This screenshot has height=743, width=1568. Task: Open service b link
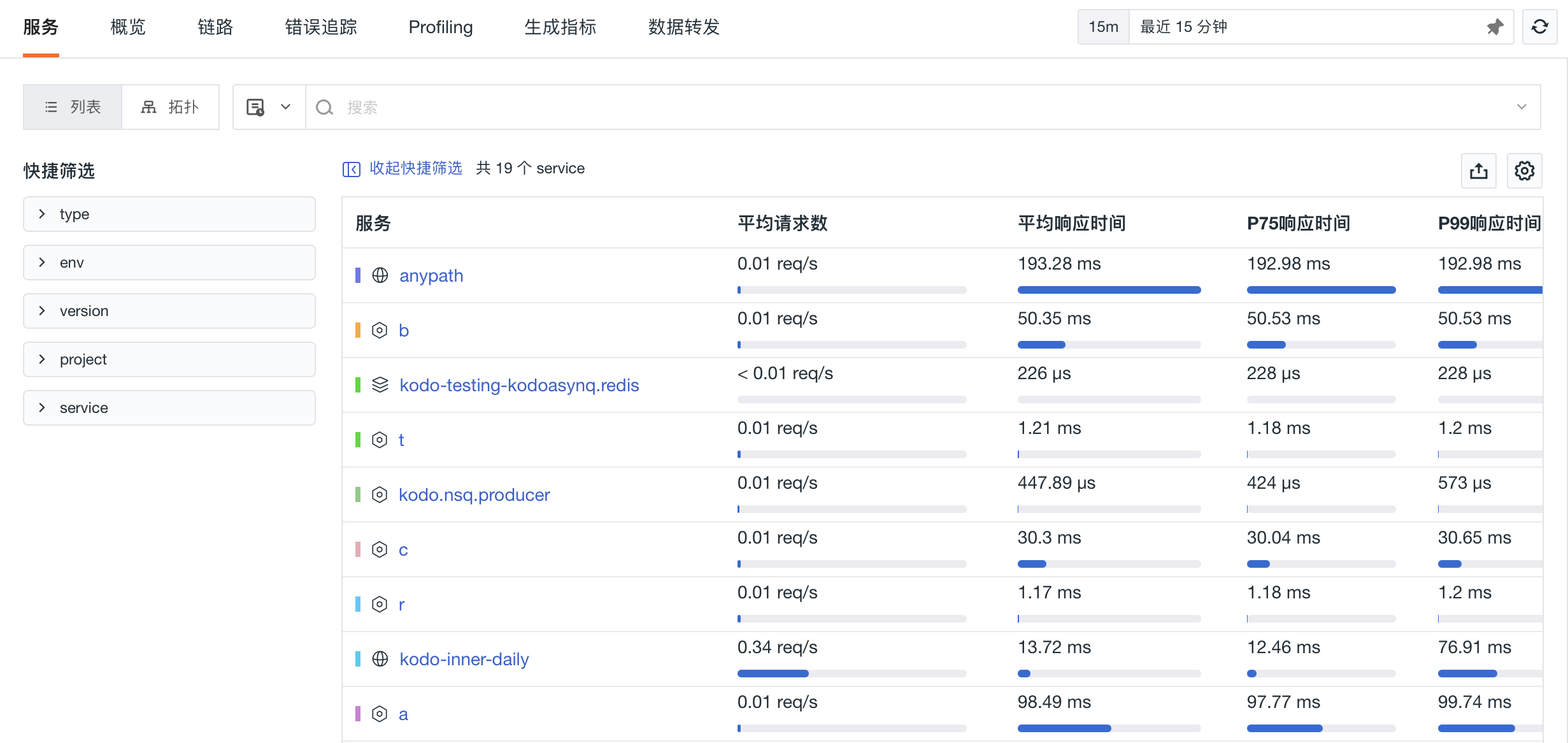point(404,330)
